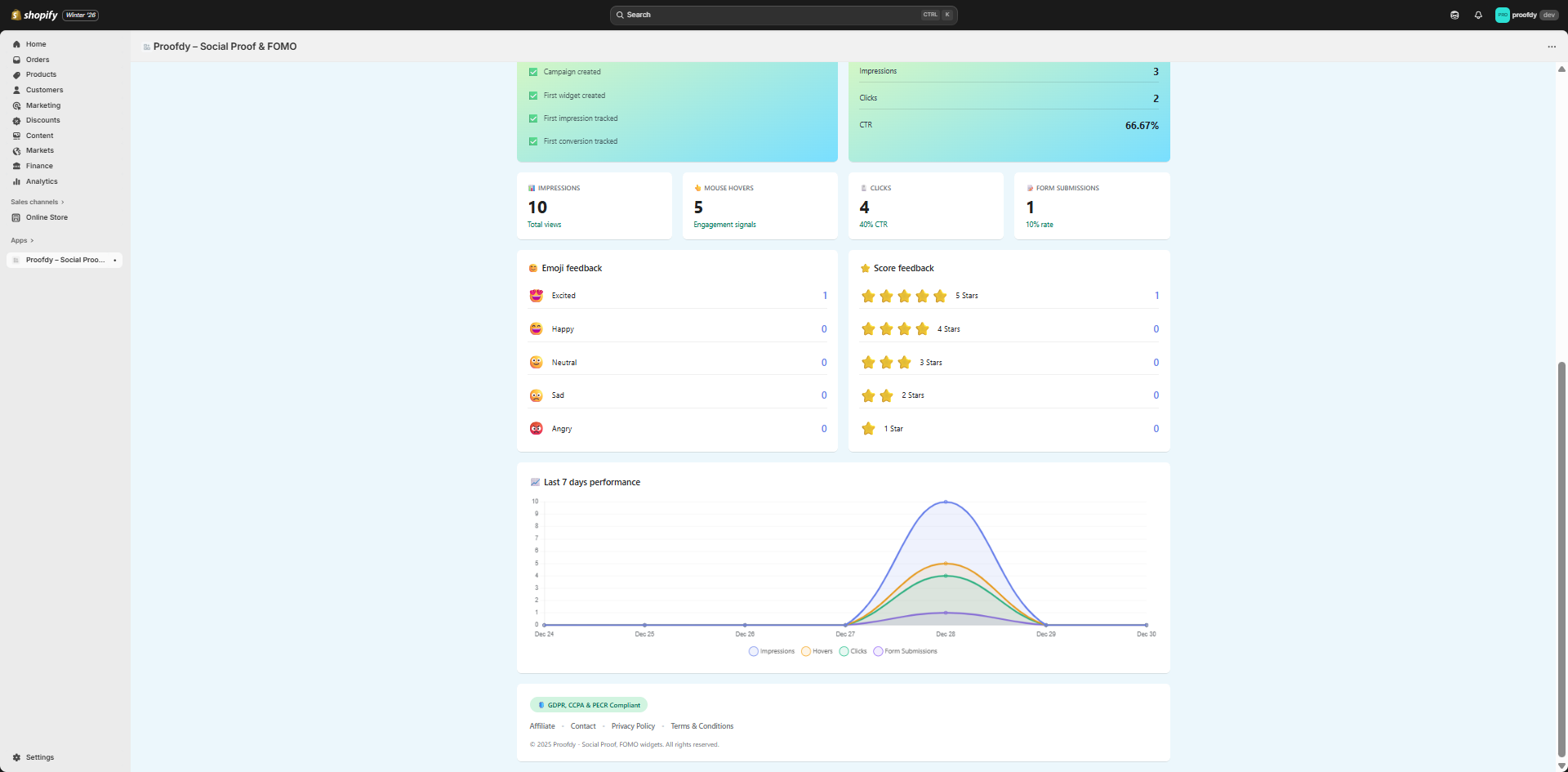Toggle the First conversion tracked checkbox

(x=533, y=141)
